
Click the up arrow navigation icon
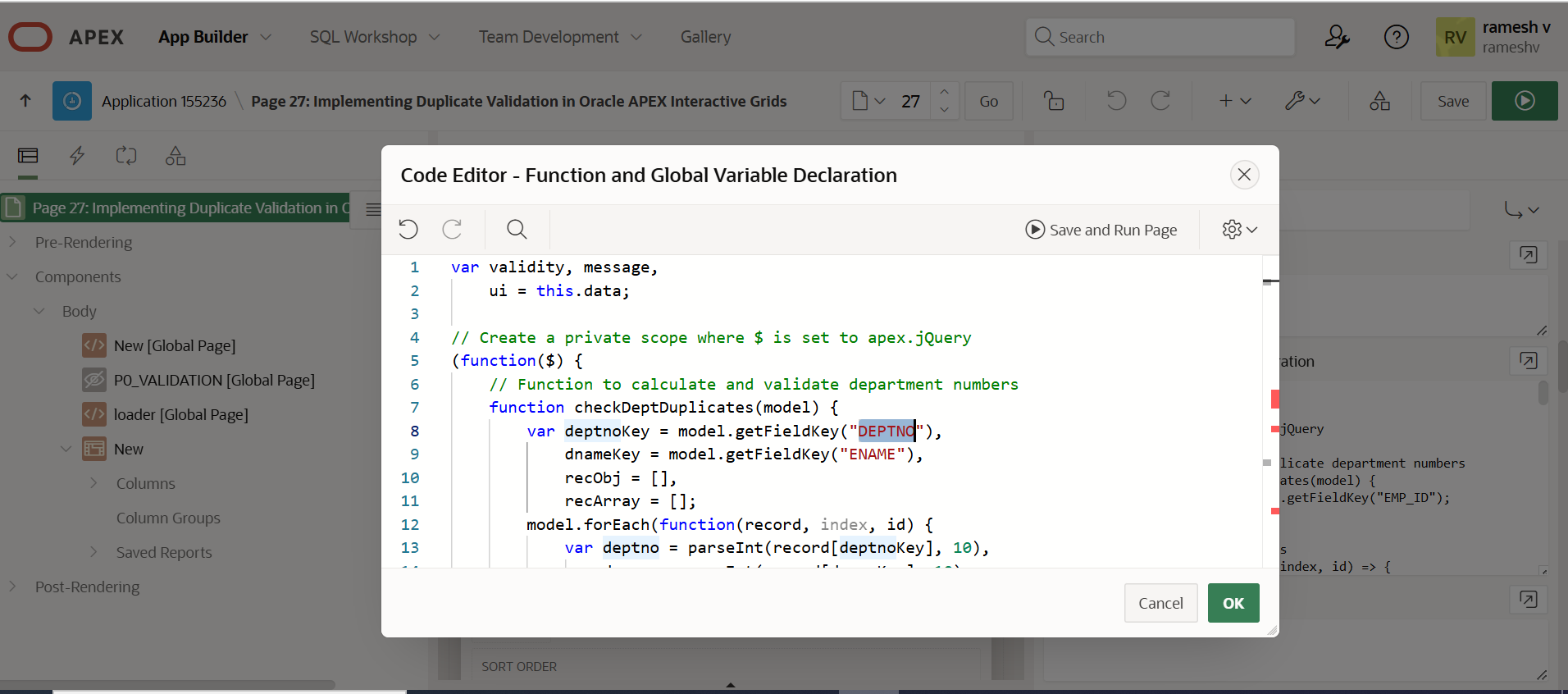[25, 101]
